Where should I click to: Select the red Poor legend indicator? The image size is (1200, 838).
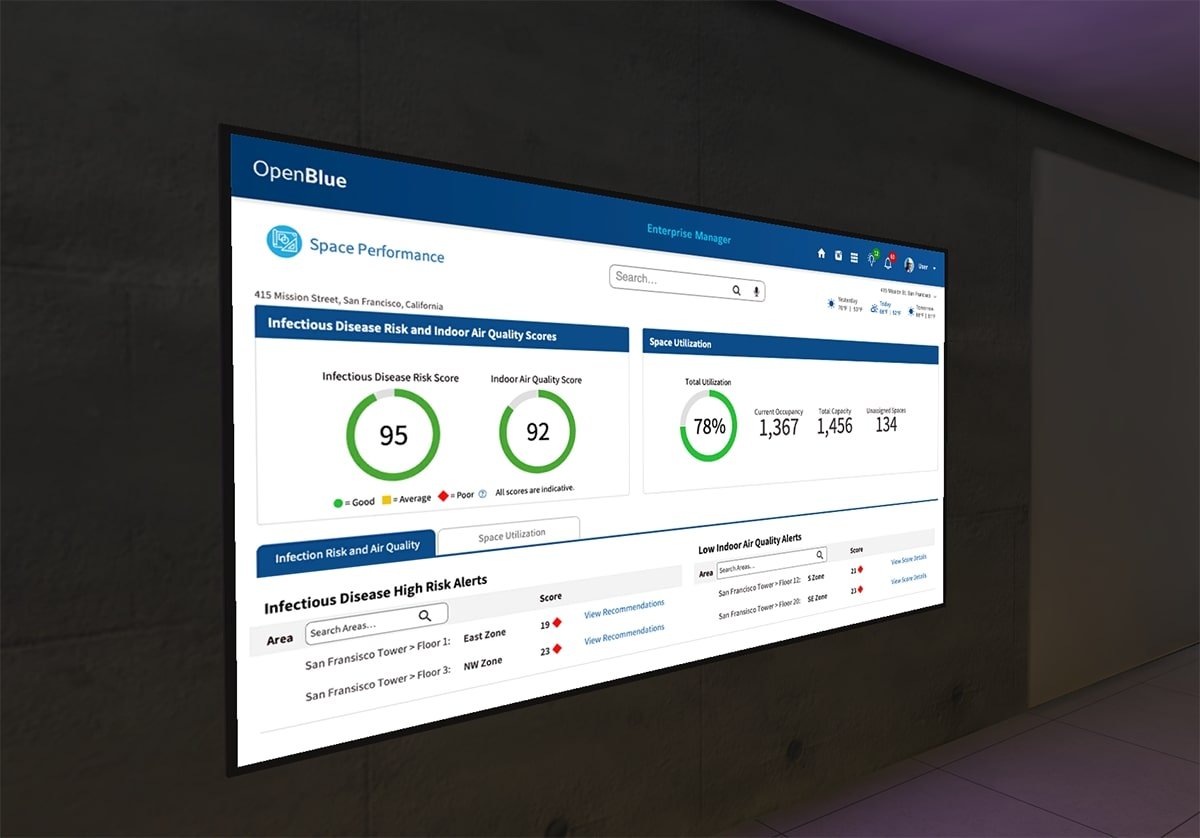click(443, 495)
